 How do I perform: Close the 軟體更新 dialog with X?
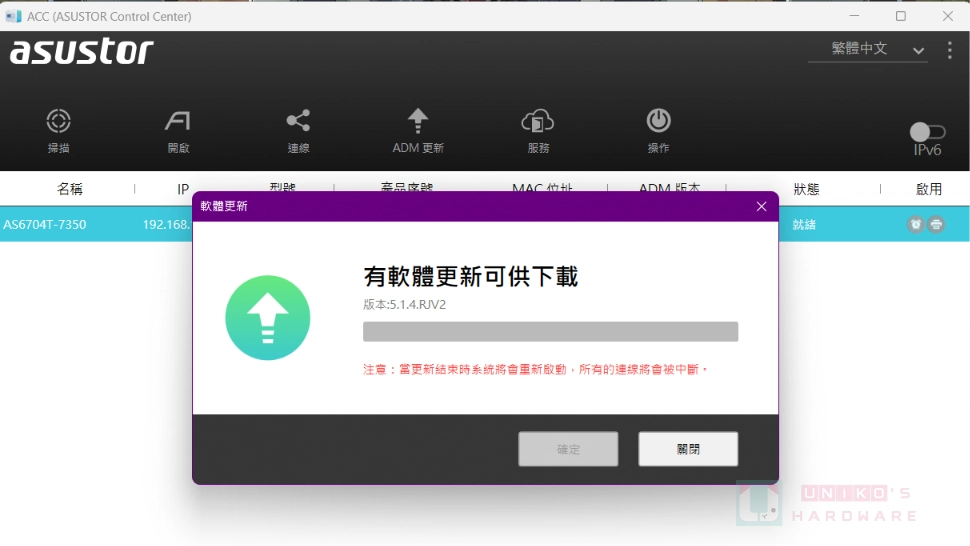coord(762,207)
